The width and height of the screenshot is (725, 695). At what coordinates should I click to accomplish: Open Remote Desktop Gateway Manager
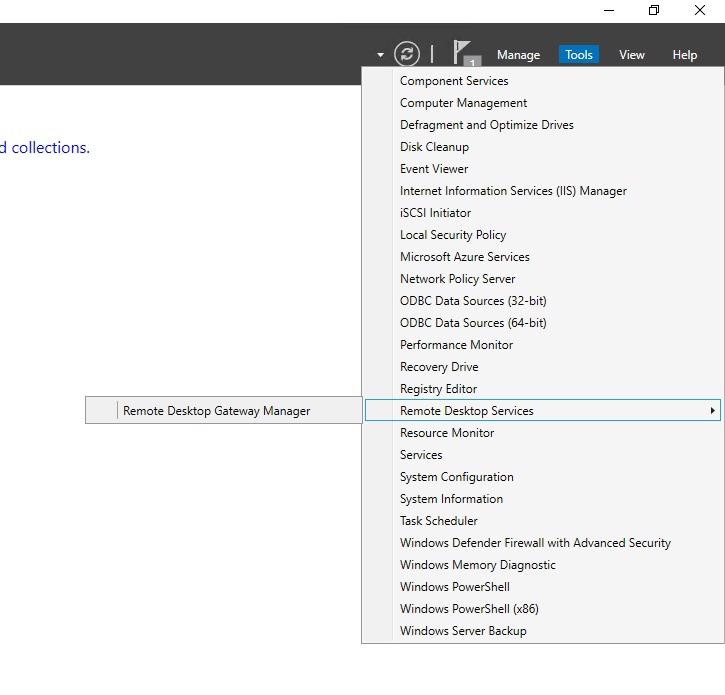224,411
